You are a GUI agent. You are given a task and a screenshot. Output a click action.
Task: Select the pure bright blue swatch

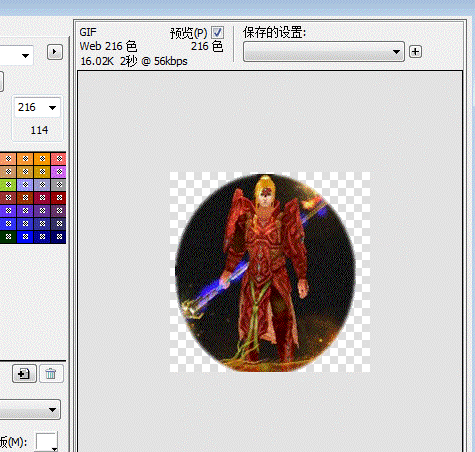(25, 237)
